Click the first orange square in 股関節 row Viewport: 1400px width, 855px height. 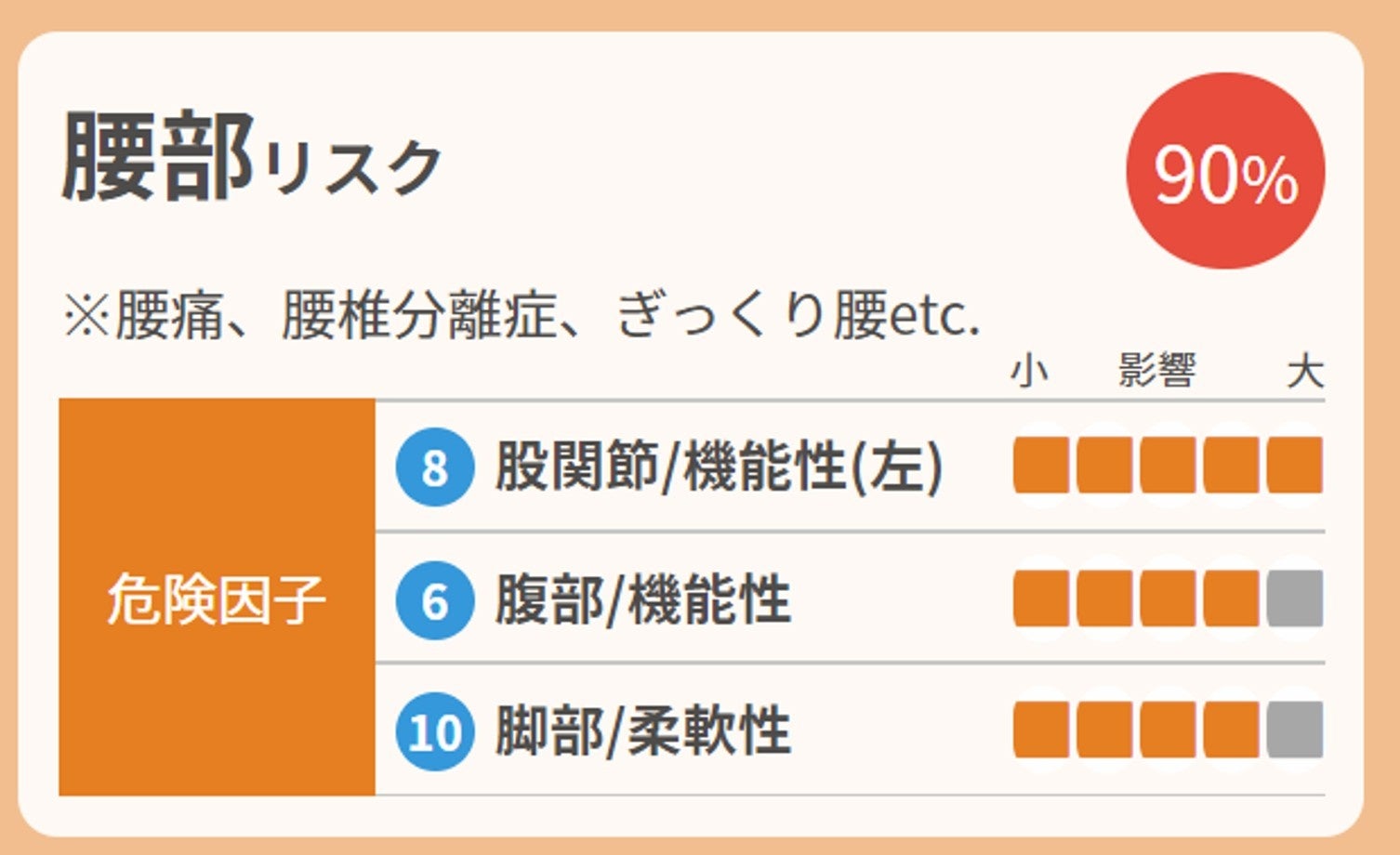pyautogui.click(x=1041, y=466)
